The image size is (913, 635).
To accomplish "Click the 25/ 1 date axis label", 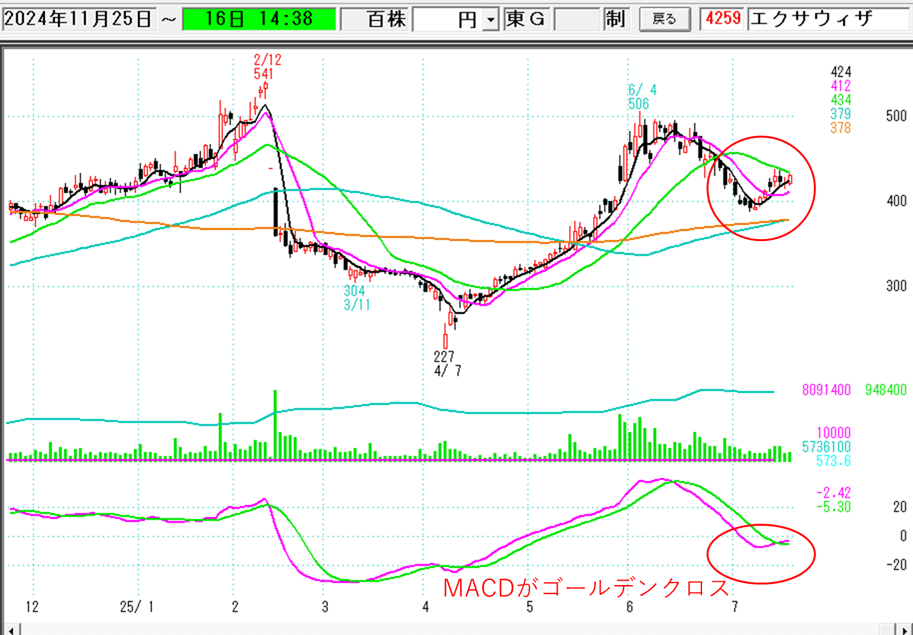I will 138,608.
